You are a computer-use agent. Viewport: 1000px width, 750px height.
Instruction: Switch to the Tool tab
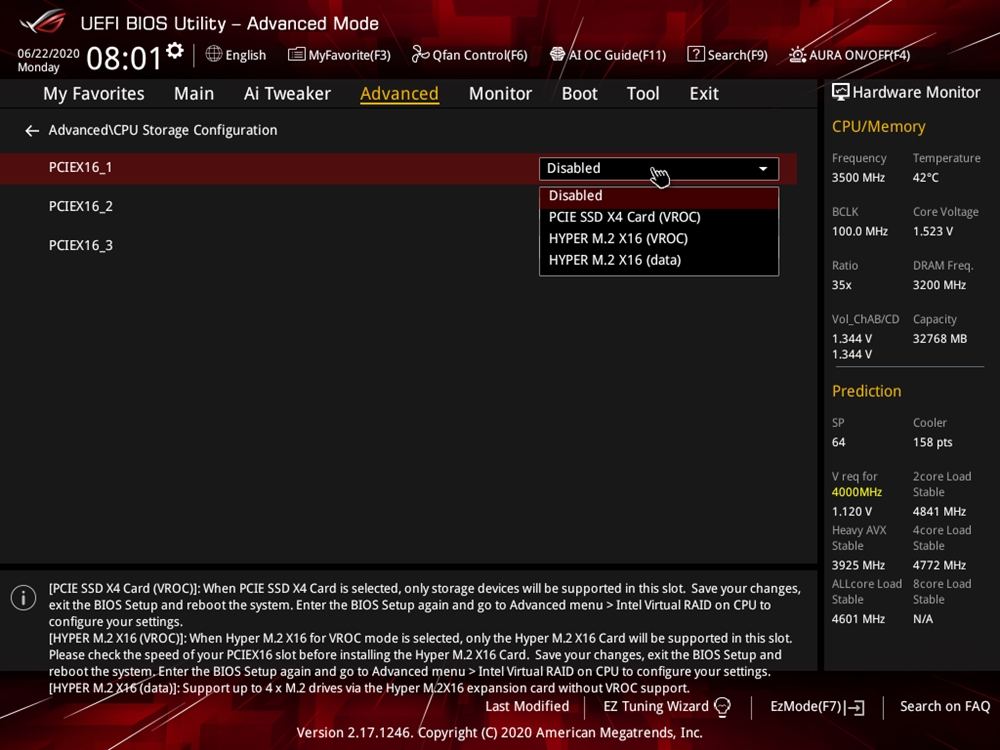pos(643,94)
